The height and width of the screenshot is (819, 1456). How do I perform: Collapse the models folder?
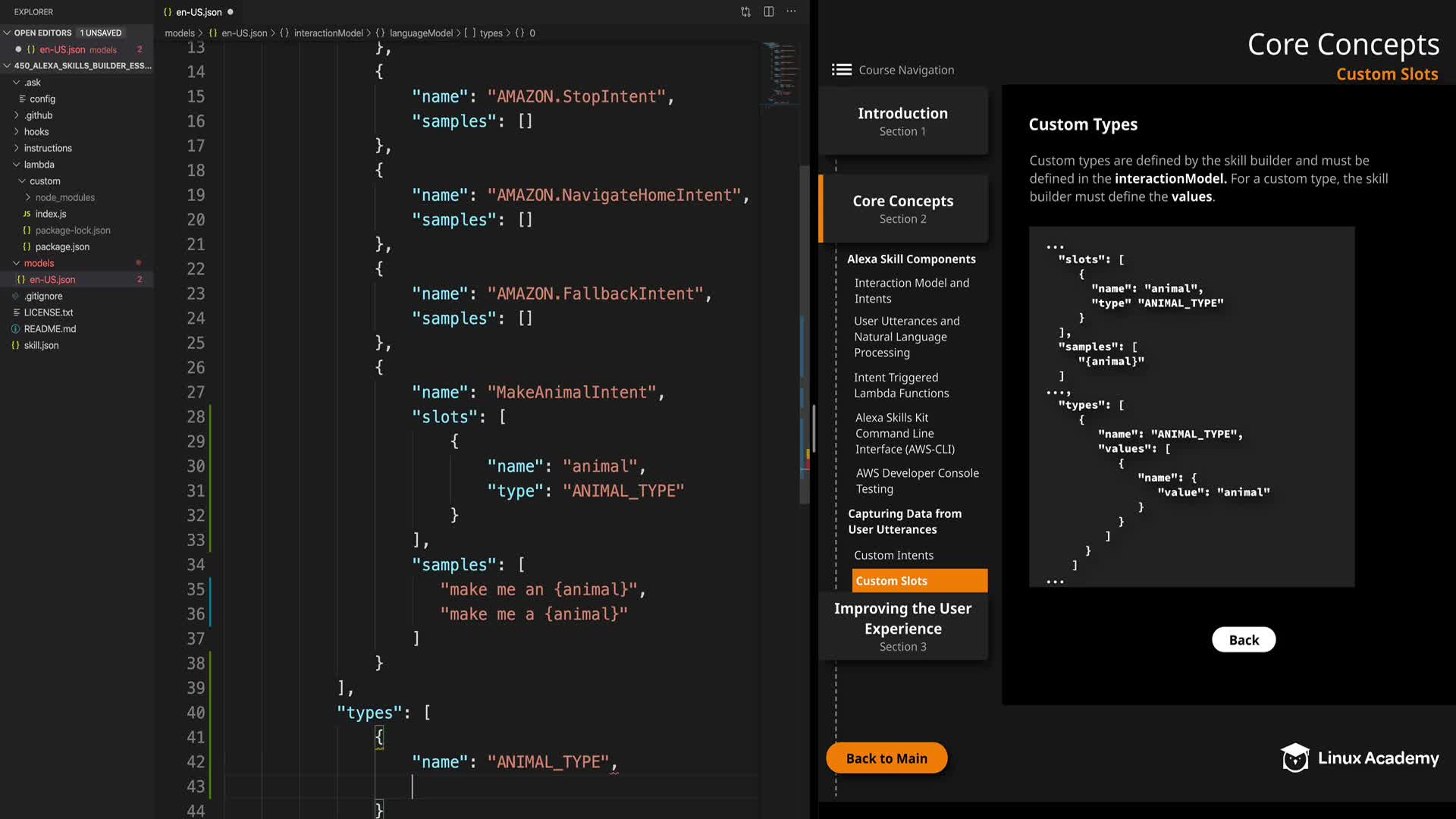17,263
